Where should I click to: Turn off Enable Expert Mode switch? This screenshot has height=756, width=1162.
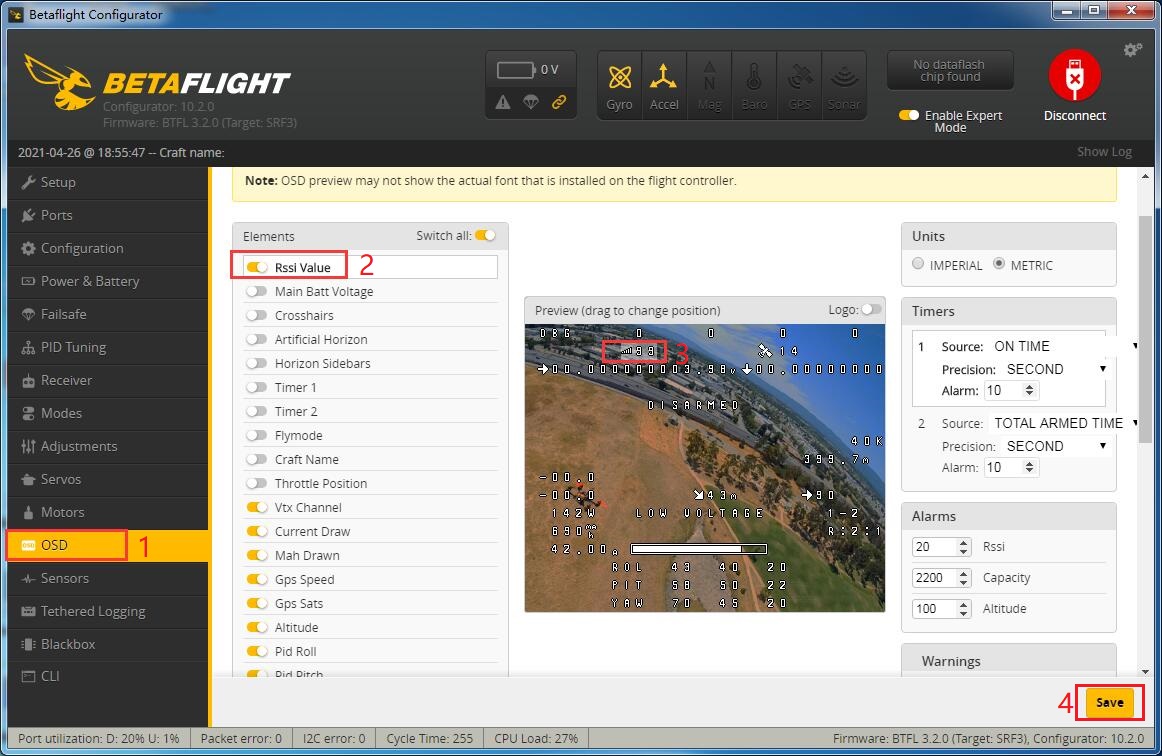(x=908, y=115)
